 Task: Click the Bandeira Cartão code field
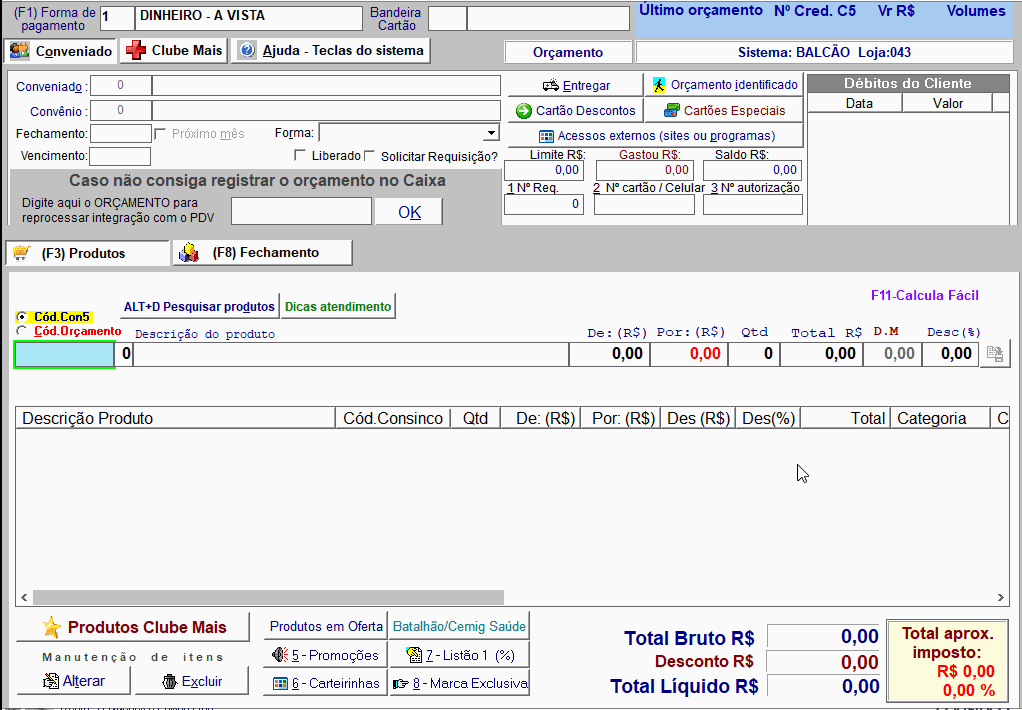[x=447, y=18]
